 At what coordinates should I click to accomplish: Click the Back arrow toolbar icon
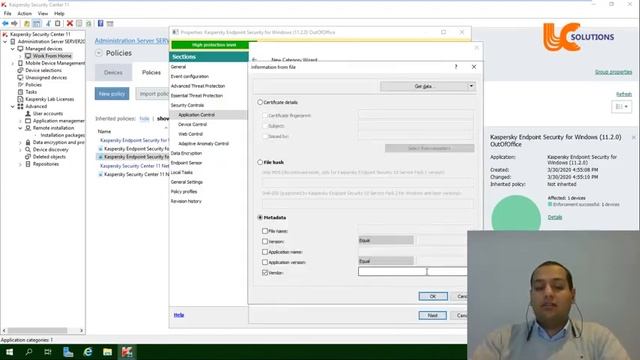point(5,24)
